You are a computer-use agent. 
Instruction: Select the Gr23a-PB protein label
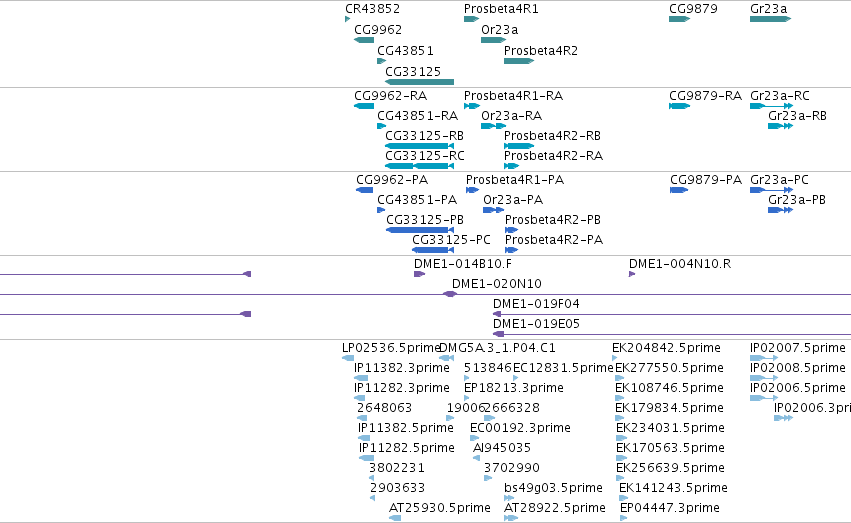click(797, 200)
